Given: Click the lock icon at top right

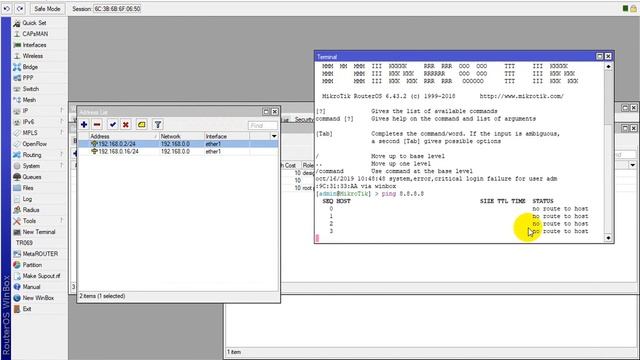Looking at the screenshot, I should tap(633, 8).
